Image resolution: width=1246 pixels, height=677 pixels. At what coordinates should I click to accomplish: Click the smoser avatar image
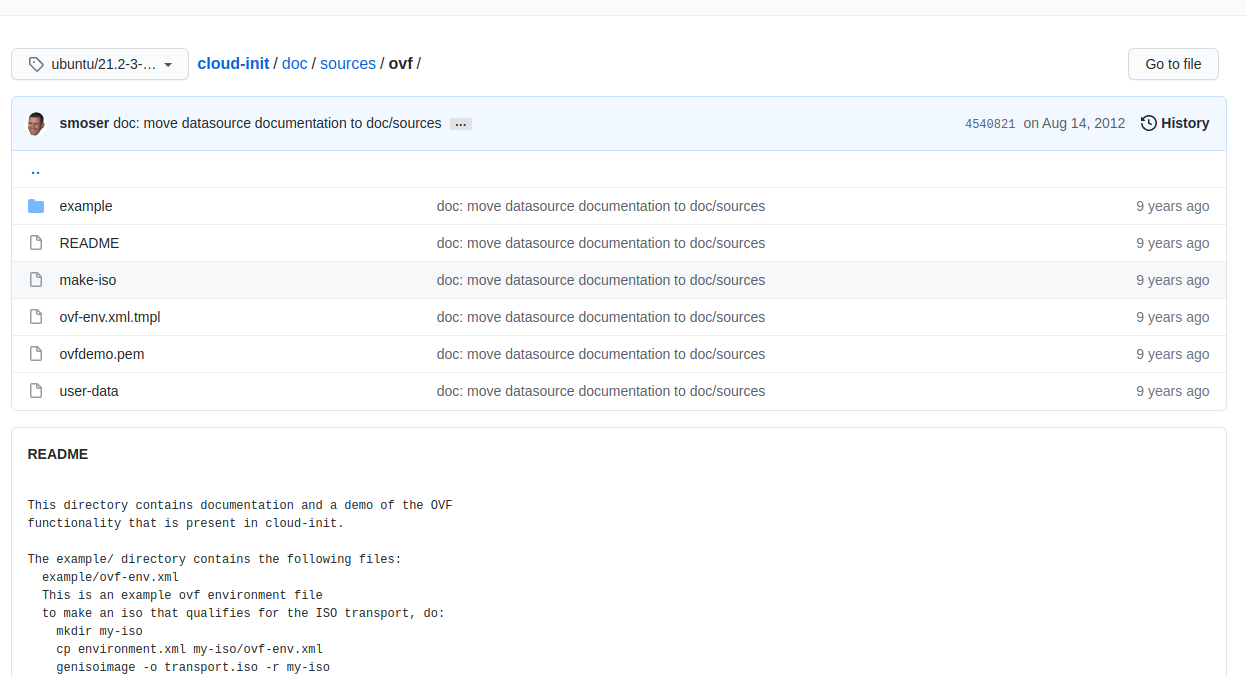coord(36,123)
